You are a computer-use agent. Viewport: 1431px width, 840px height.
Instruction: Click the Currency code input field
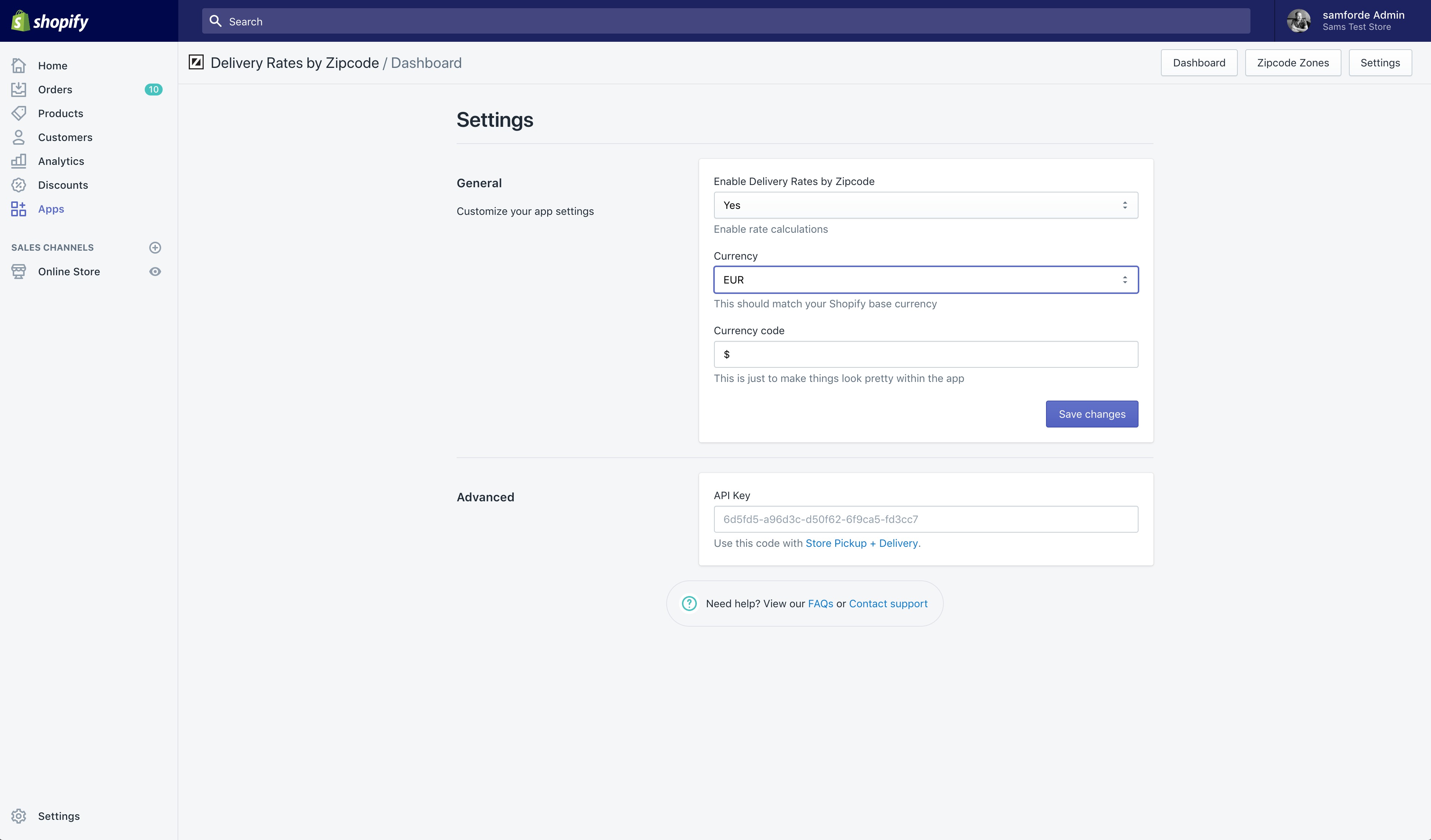(926, 354)
